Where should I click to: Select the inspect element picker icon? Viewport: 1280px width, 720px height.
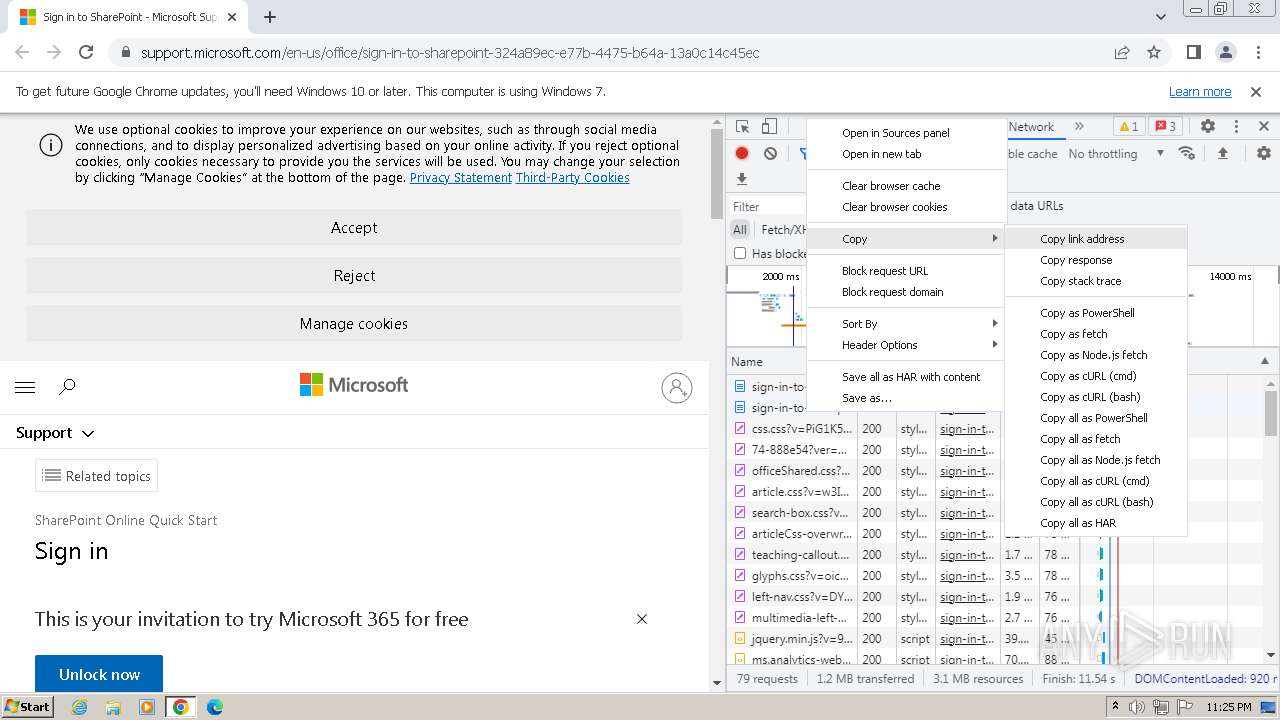click(743, 126)
